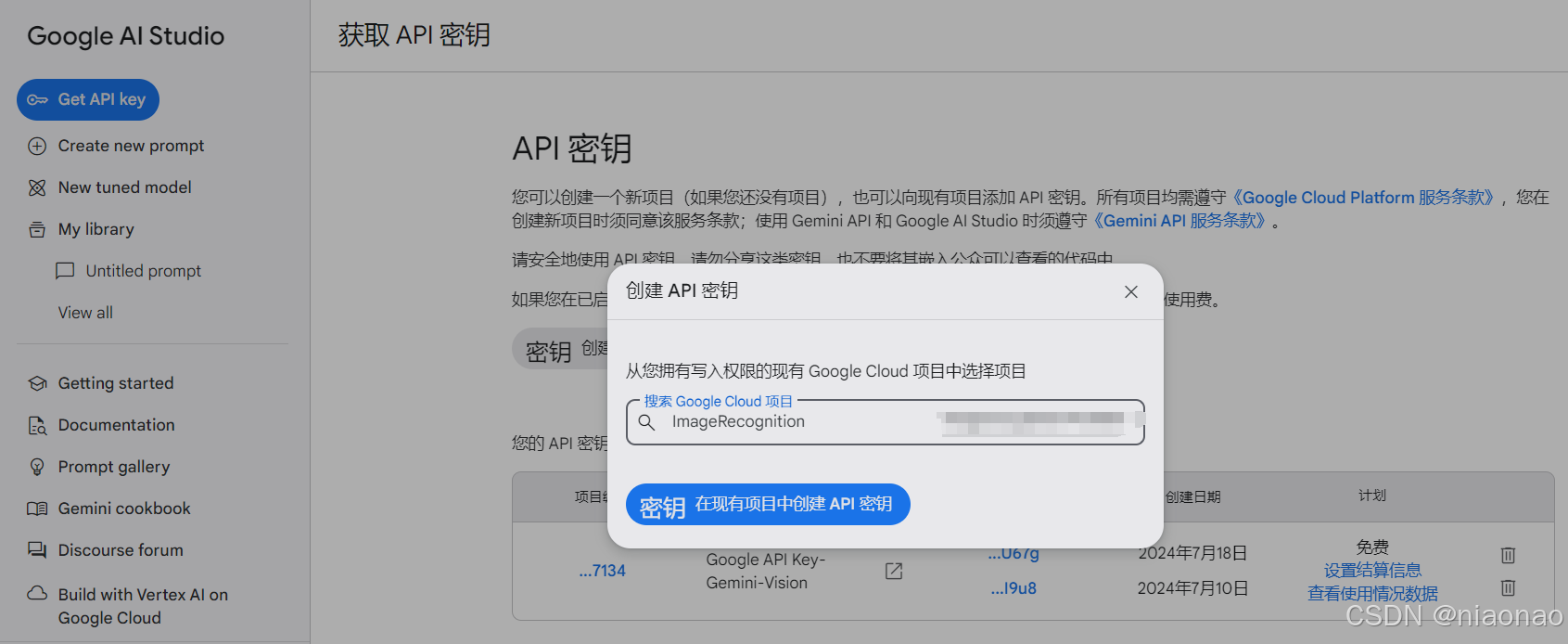Image resolution: width=1568 pixels, height=644 pixels.
Task: Click the plus icon beside Create new prompt
Action: (37, 146)
